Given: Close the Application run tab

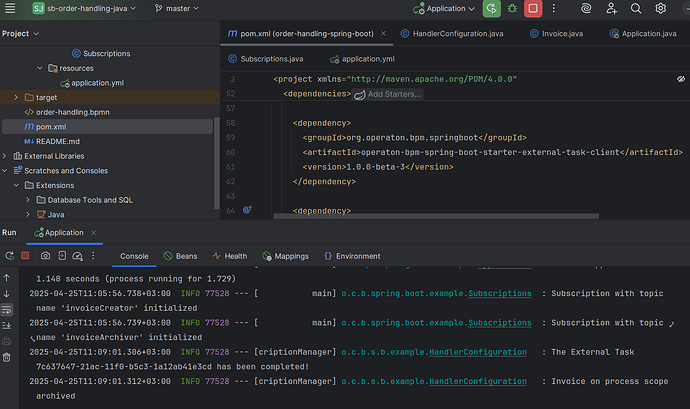Looking at the screenshot, I should 93,232.
